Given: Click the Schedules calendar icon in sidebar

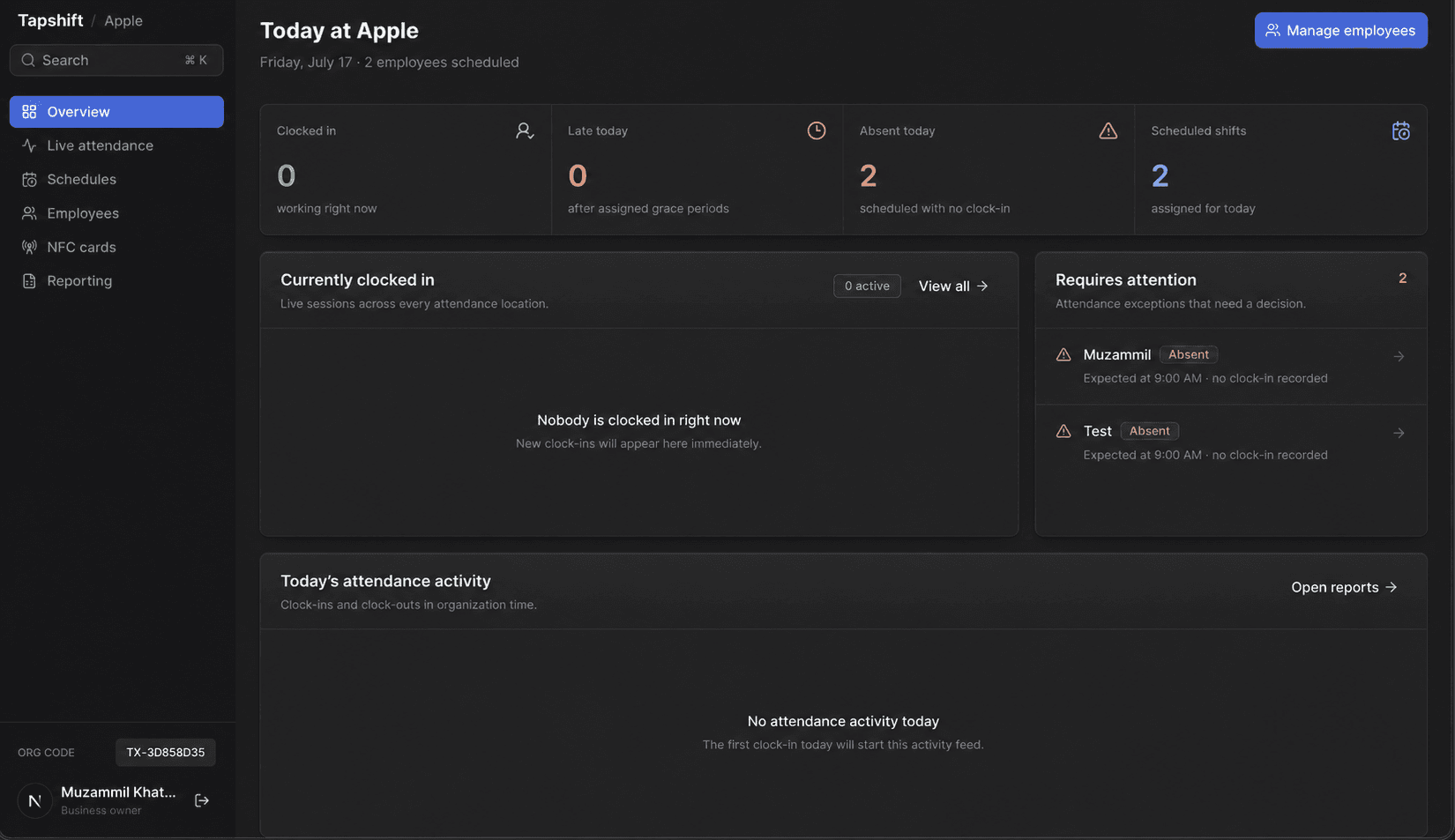Looking at the screenshot, I should pyautogui.click(x=29, y=179).
